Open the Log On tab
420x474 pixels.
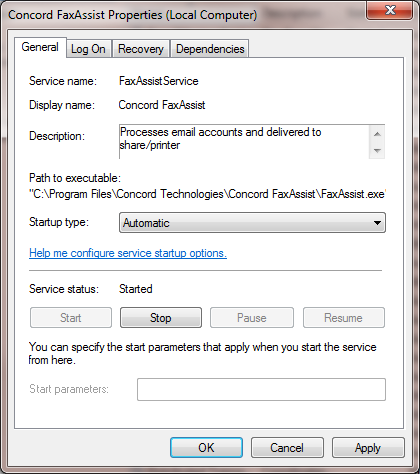pyautogui.click(x=88, y=49)
